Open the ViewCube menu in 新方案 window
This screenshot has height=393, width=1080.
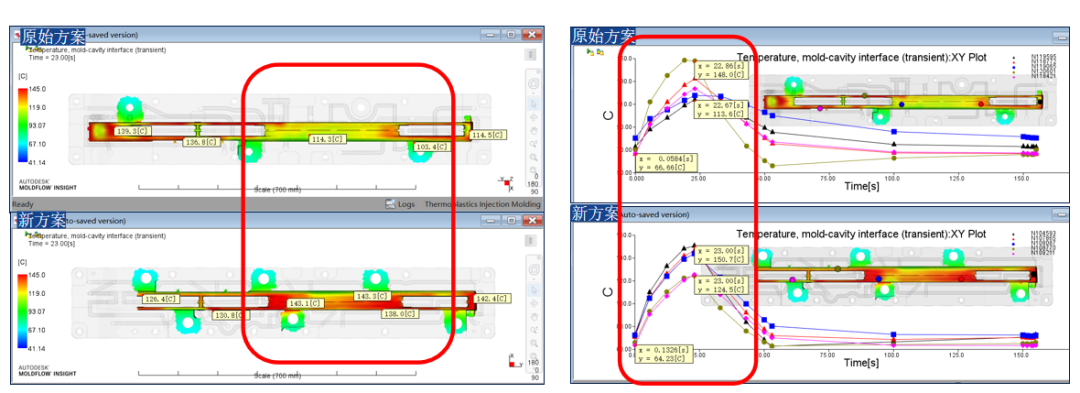[x=531, y=240]
